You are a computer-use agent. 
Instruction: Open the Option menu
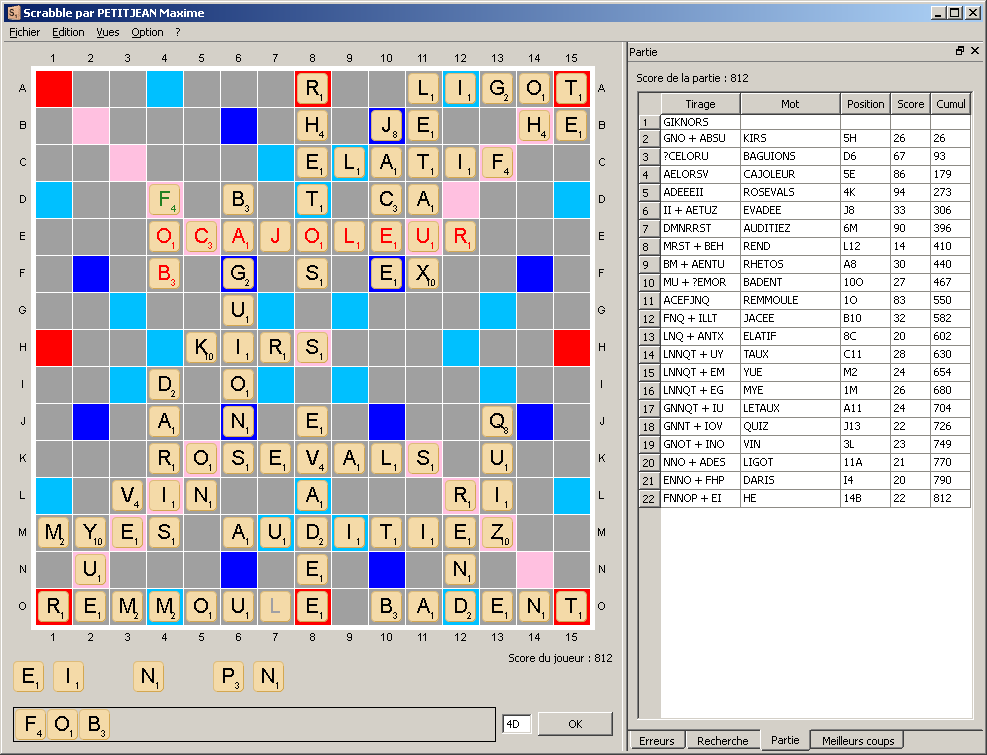(x=147, y=32)
